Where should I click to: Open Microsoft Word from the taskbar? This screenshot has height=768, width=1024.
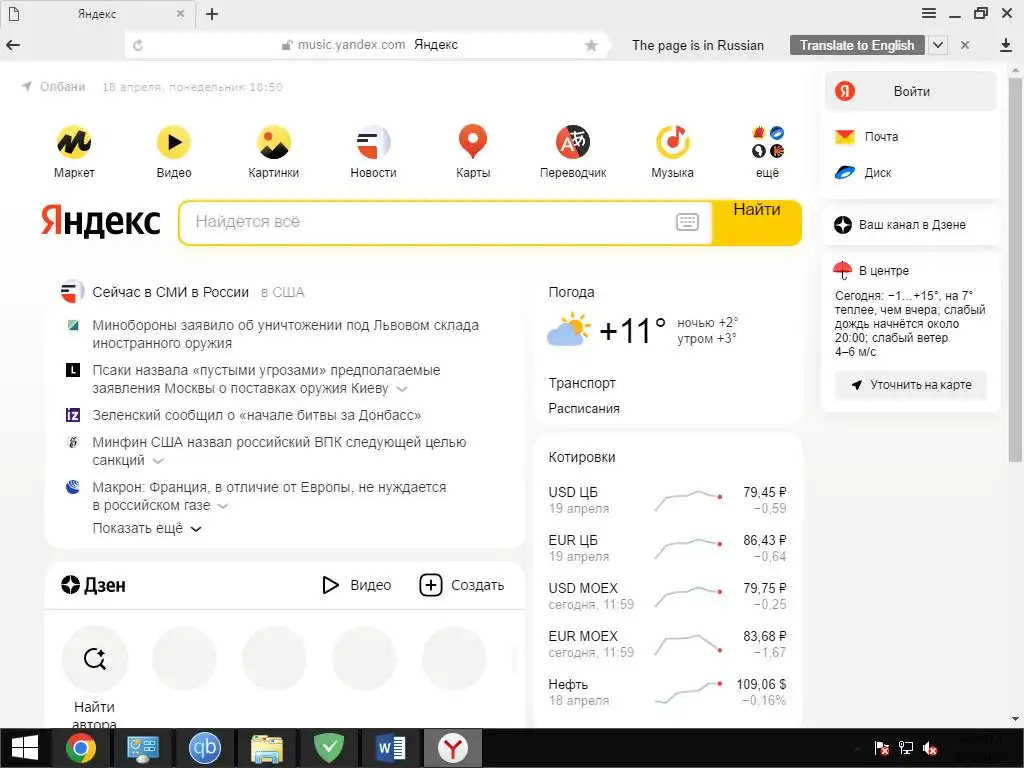391,748
